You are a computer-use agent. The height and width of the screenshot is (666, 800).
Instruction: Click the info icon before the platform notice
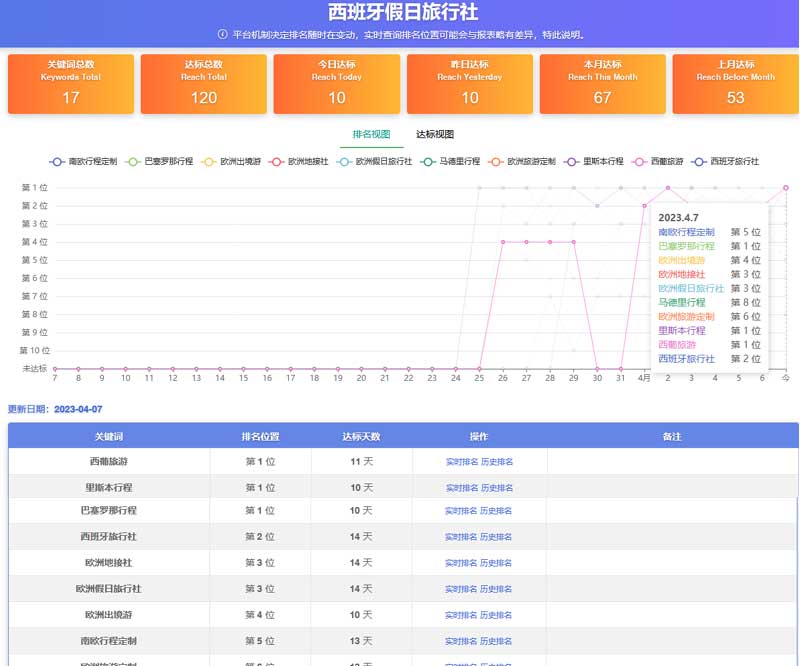coord(222,34)
